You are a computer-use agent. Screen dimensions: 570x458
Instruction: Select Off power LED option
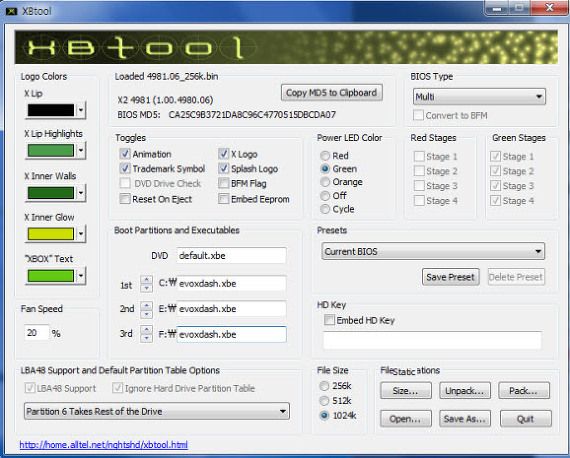(325, 196)
